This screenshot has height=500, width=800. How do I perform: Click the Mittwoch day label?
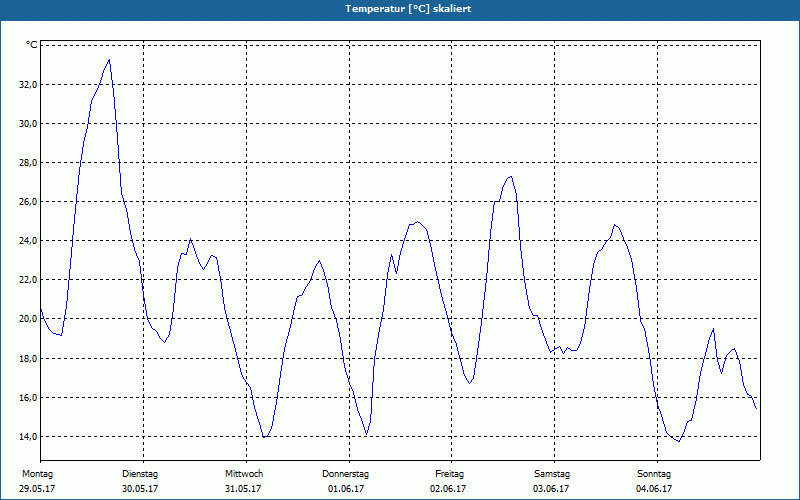pyautogui.click(x=244, y=474)
